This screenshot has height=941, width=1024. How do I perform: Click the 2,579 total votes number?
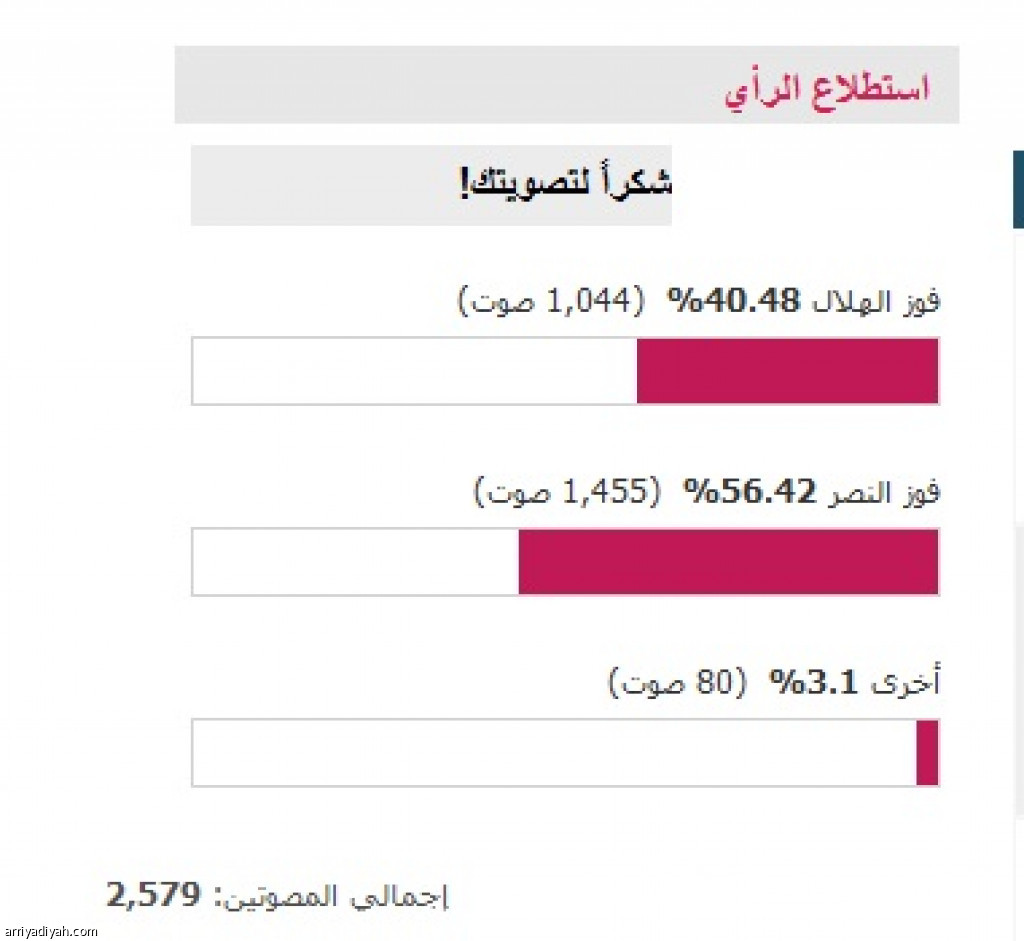point(153,895)
